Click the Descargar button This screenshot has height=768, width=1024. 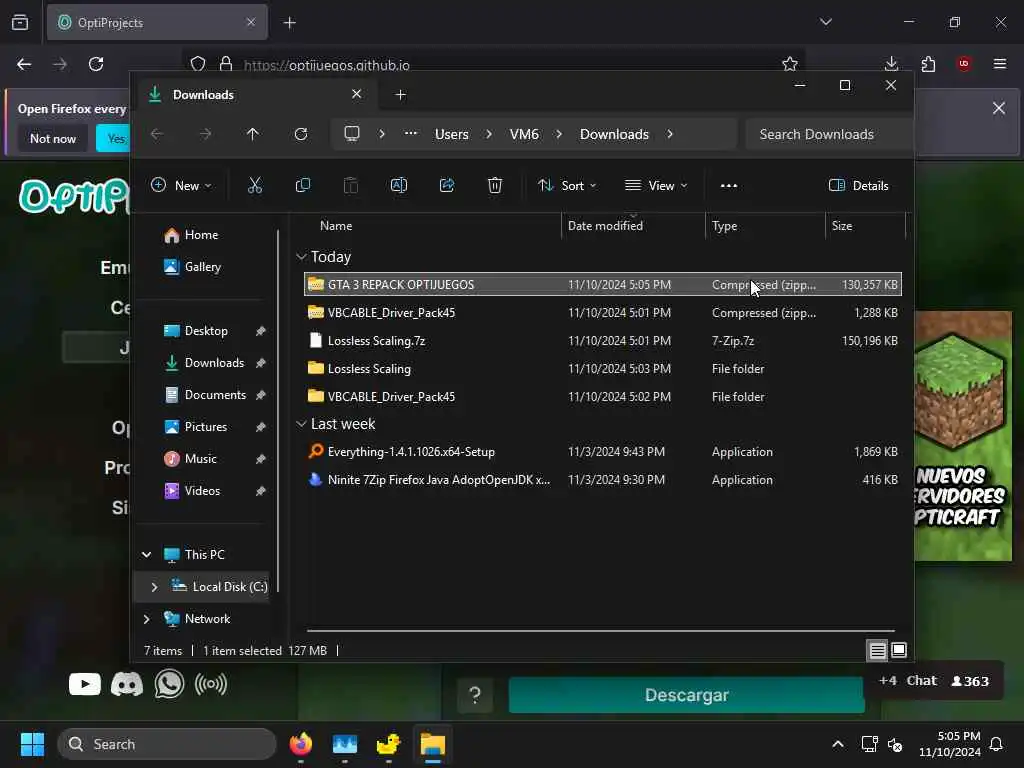click(x=686, y=695)
